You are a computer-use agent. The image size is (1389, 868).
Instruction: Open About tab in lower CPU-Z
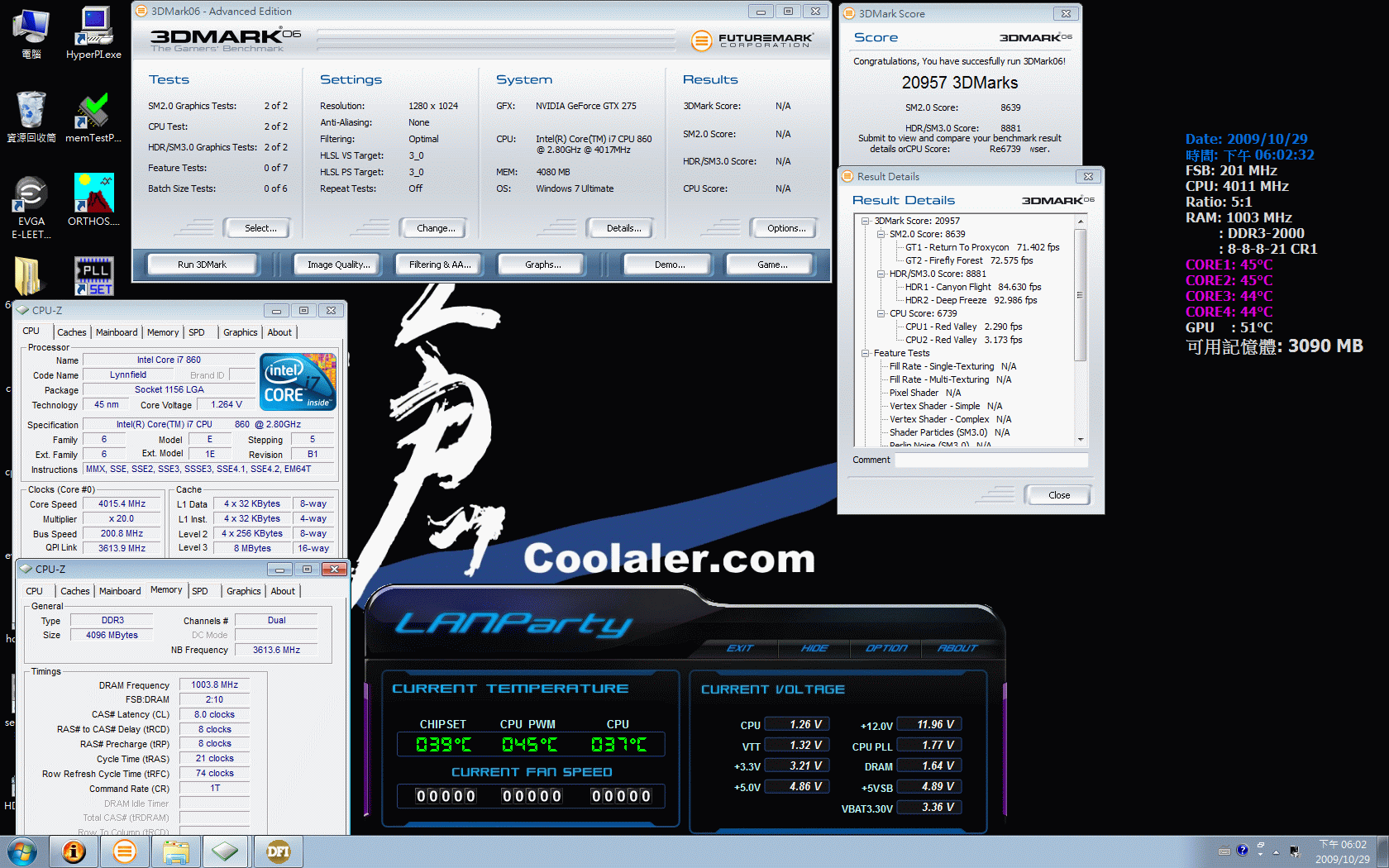point(283,591)
